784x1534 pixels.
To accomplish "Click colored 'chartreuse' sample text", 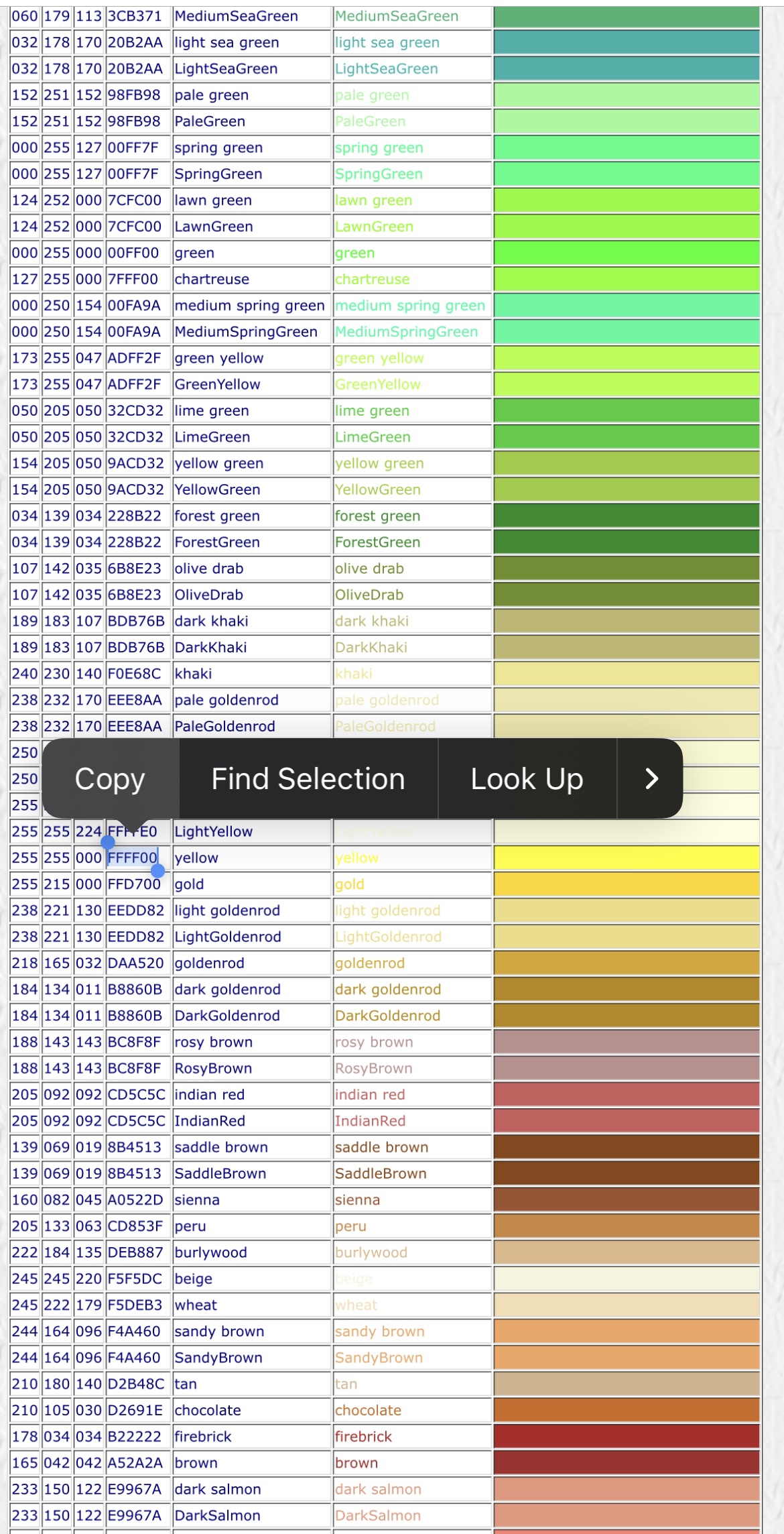I will coord(372,279).
